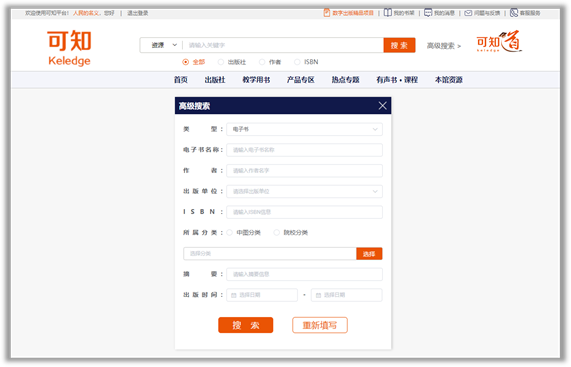This screenshot has height=367, width=571.
Task: Click the 重新填写 reset button
Action: point(320,325)
